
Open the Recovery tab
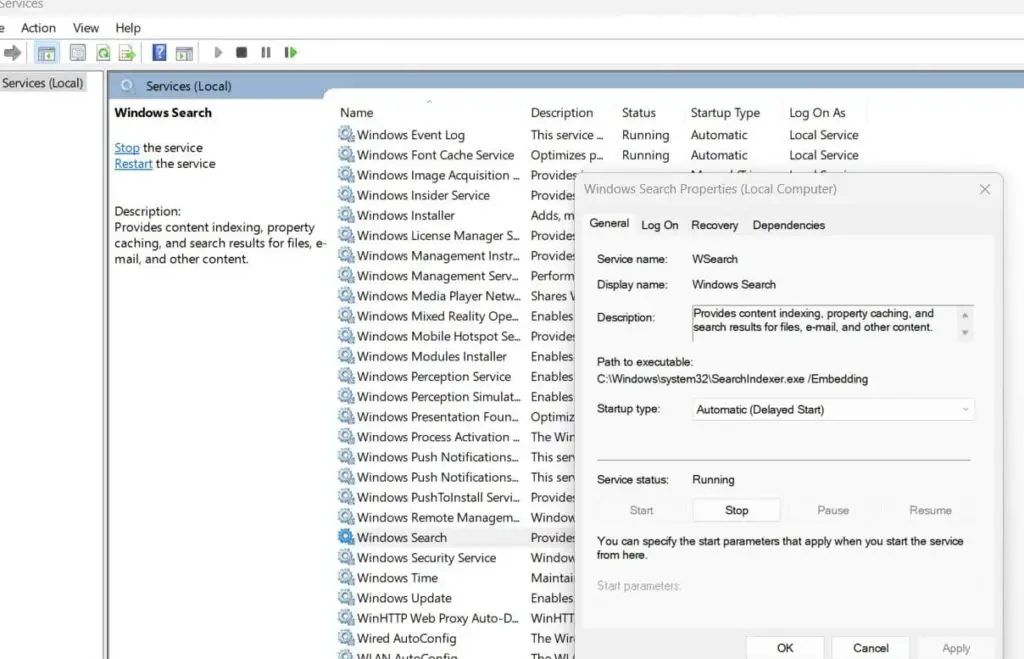(714, 225)
